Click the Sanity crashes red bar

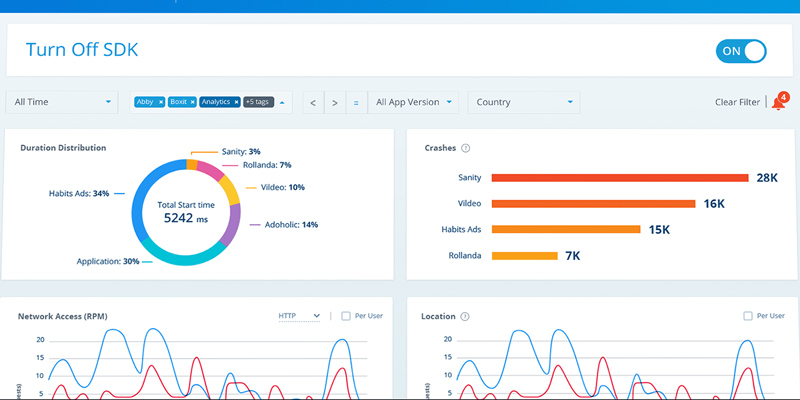tap(620, 178)
